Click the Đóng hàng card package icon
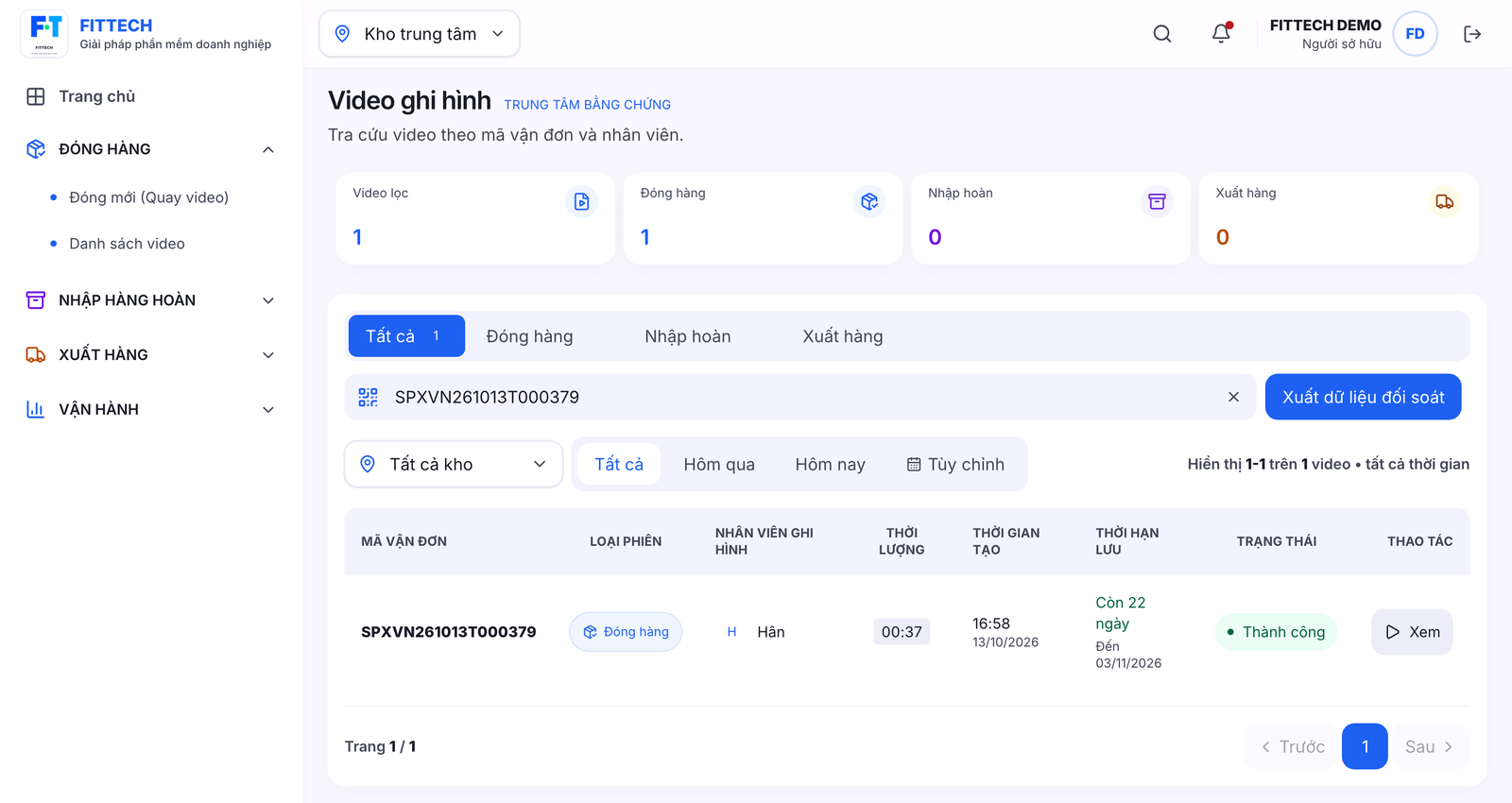The height and width of the screenshot is (803, 1512). 869,201
